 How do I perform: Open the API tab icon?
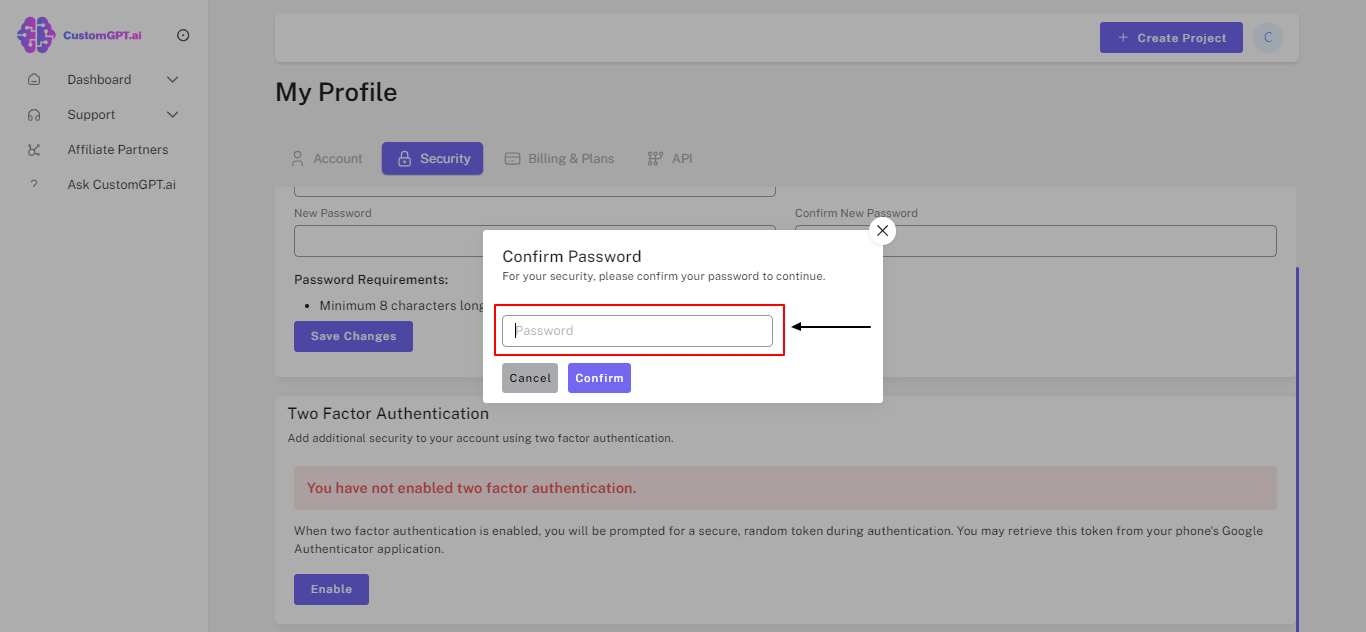pos(655,158)
